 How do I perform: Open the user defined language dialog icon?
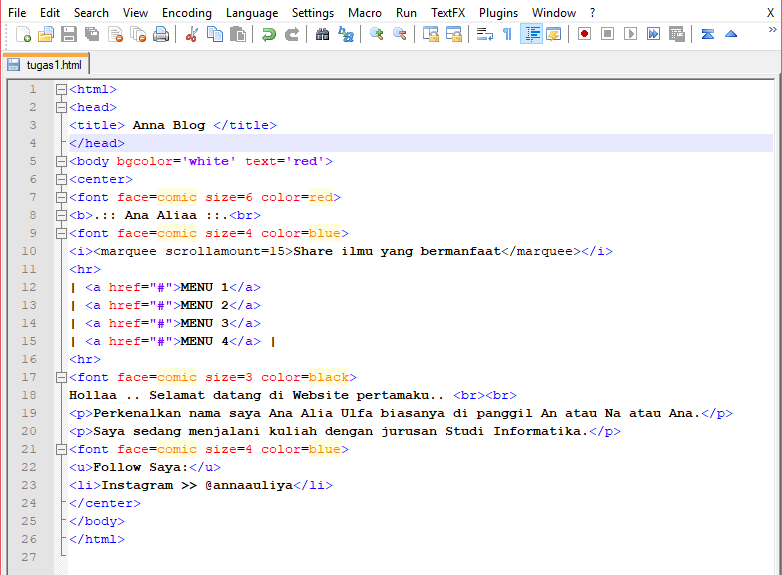(x=554, y=34)
